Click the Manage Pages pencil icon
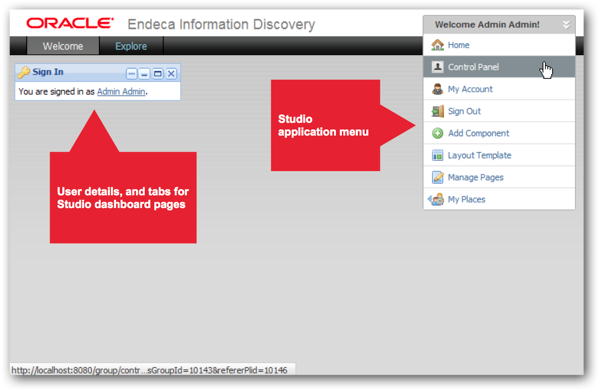Image resolution: width=600 pixels, height=391 pixels. point(437,177)
